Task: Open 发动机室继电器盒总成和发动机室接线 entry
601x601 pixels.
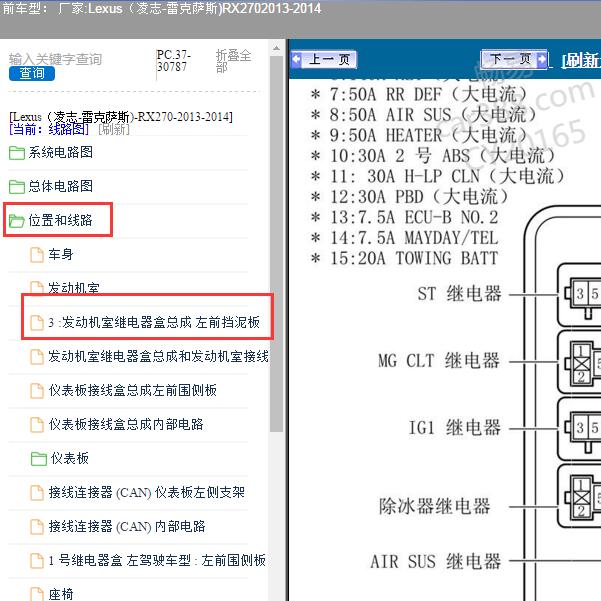Action: click(x=158, y=356)
